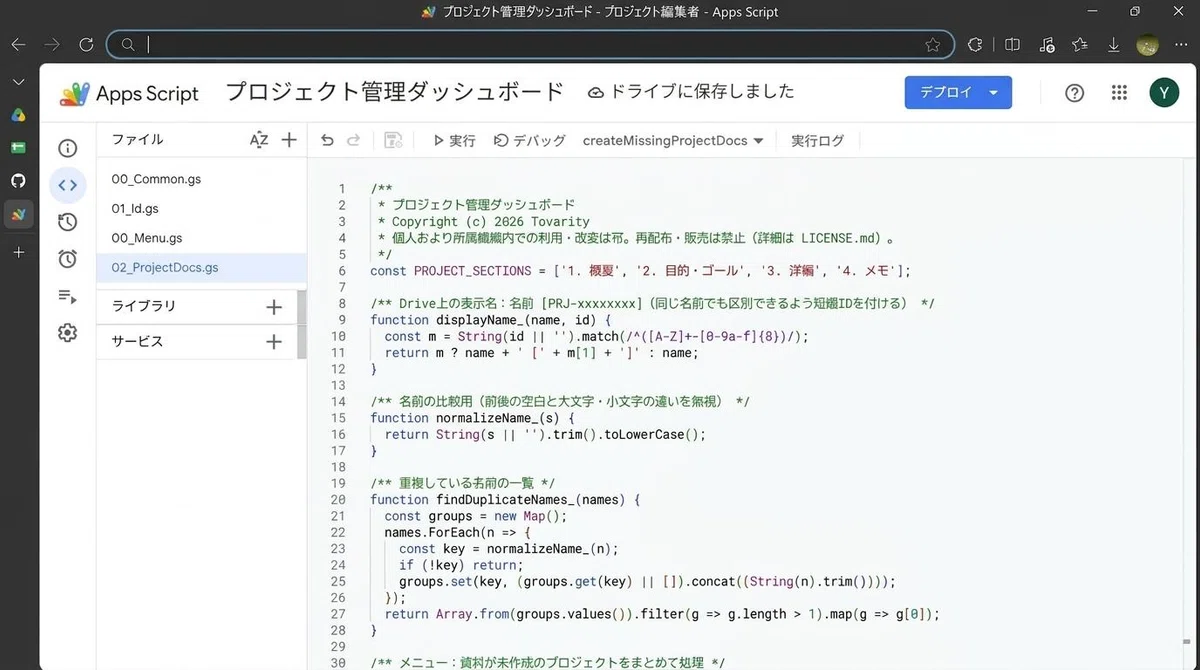Image resolution: width=1200 pixels, height=670 pixels.
Task: Open the Executions list icon
Action: pyautogui.click(x=67, y=296)
